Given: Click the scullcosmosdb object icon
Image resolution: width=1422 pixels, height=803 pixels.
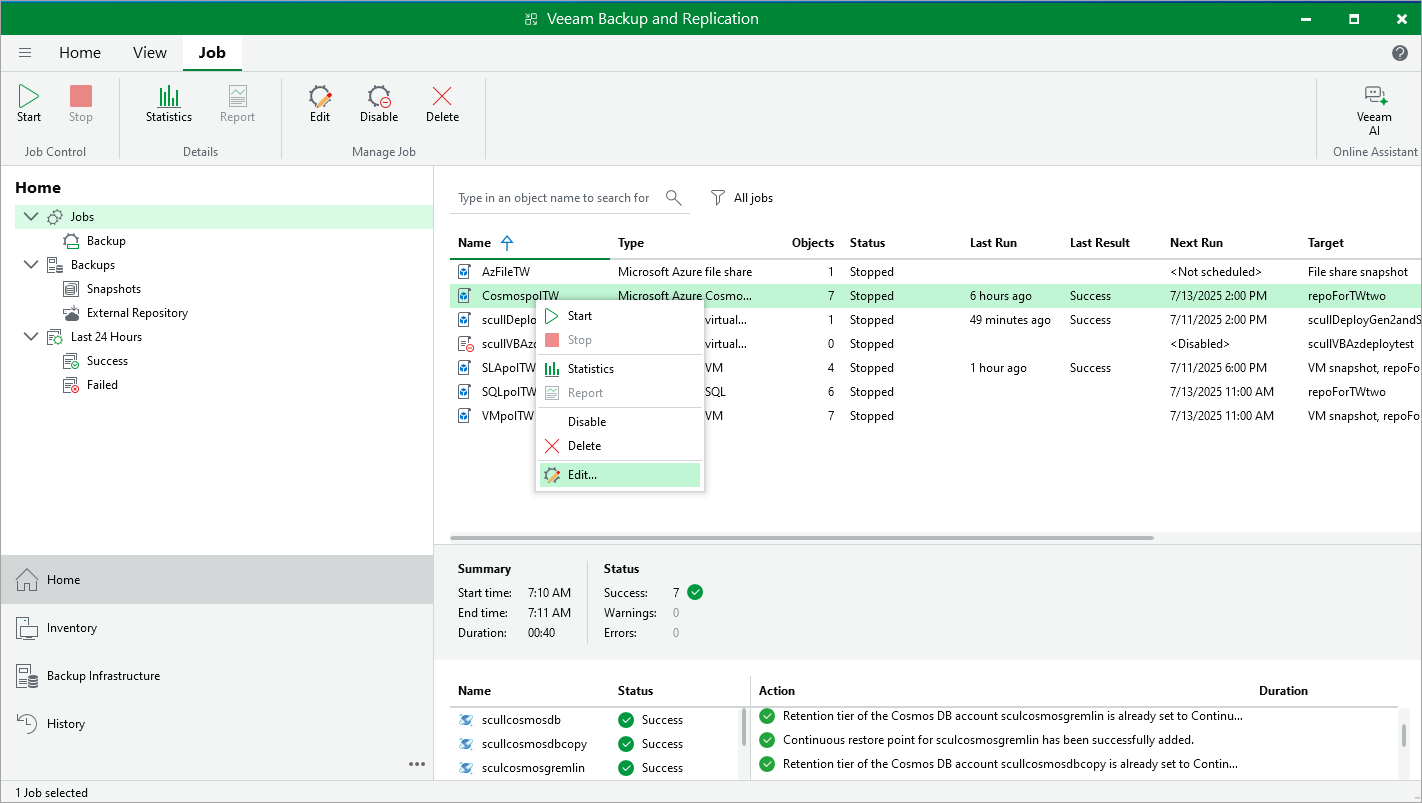Looking at the screenshot, I should coord(465,719).
